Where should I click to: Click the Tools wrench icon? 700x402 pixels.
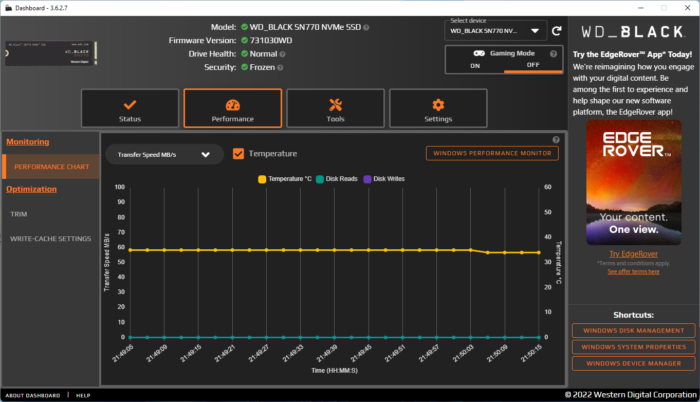pos(336,105)
